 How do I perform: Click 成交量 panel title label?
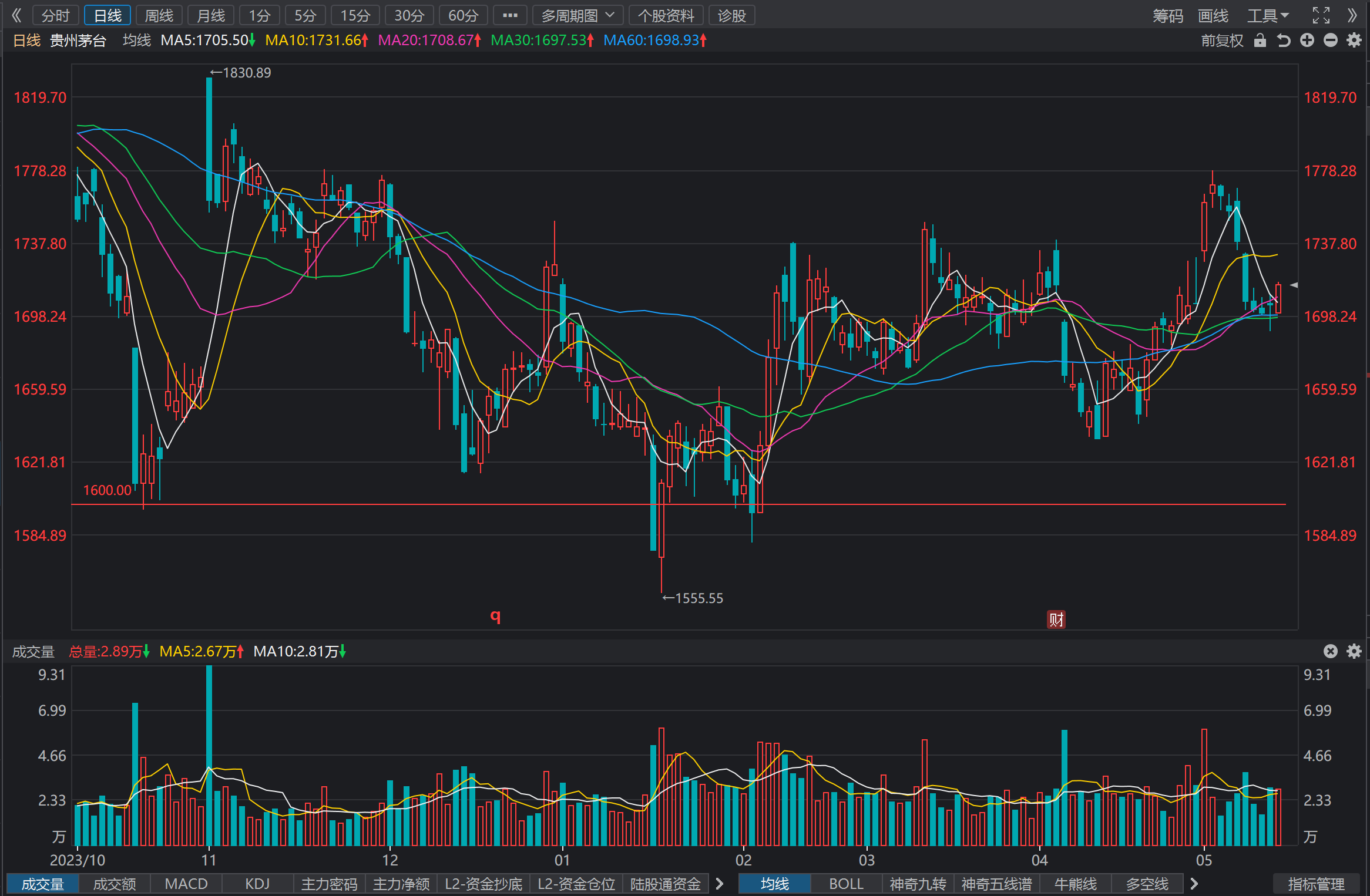coord(33,651)
